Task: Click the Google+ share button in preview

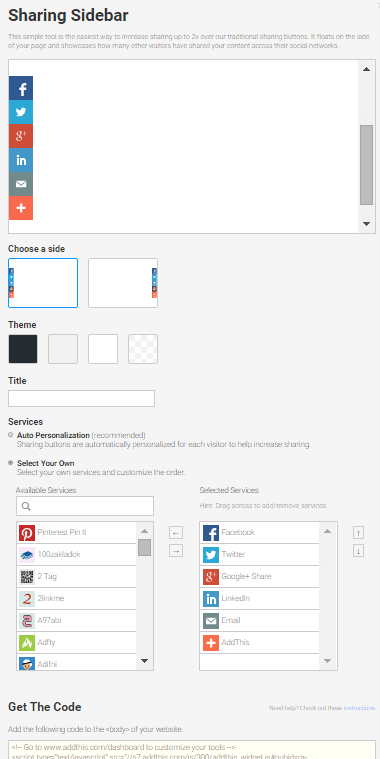Action: 21,136
